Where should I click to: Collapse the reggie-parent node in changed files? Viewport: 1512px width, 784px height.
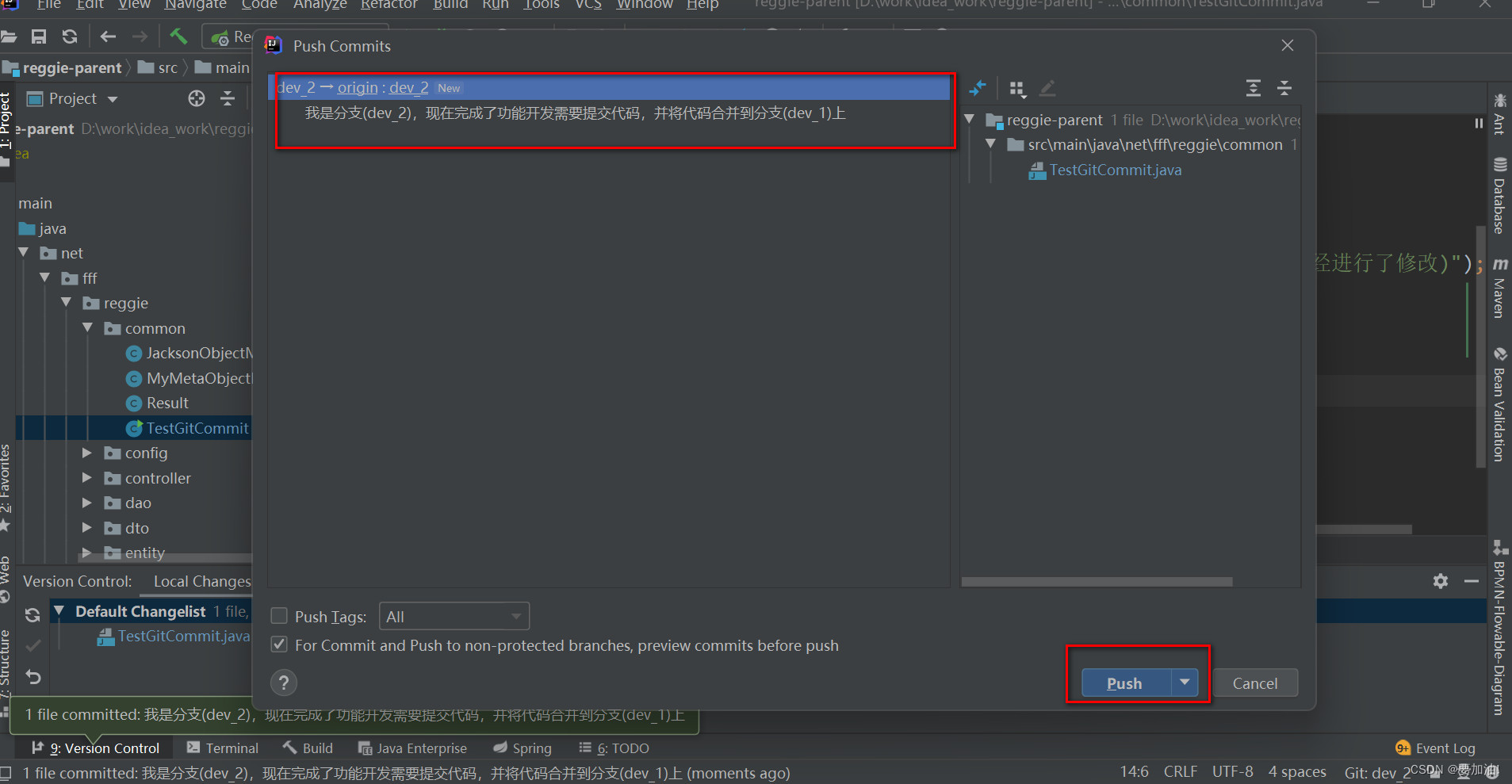tap(969, 120)
